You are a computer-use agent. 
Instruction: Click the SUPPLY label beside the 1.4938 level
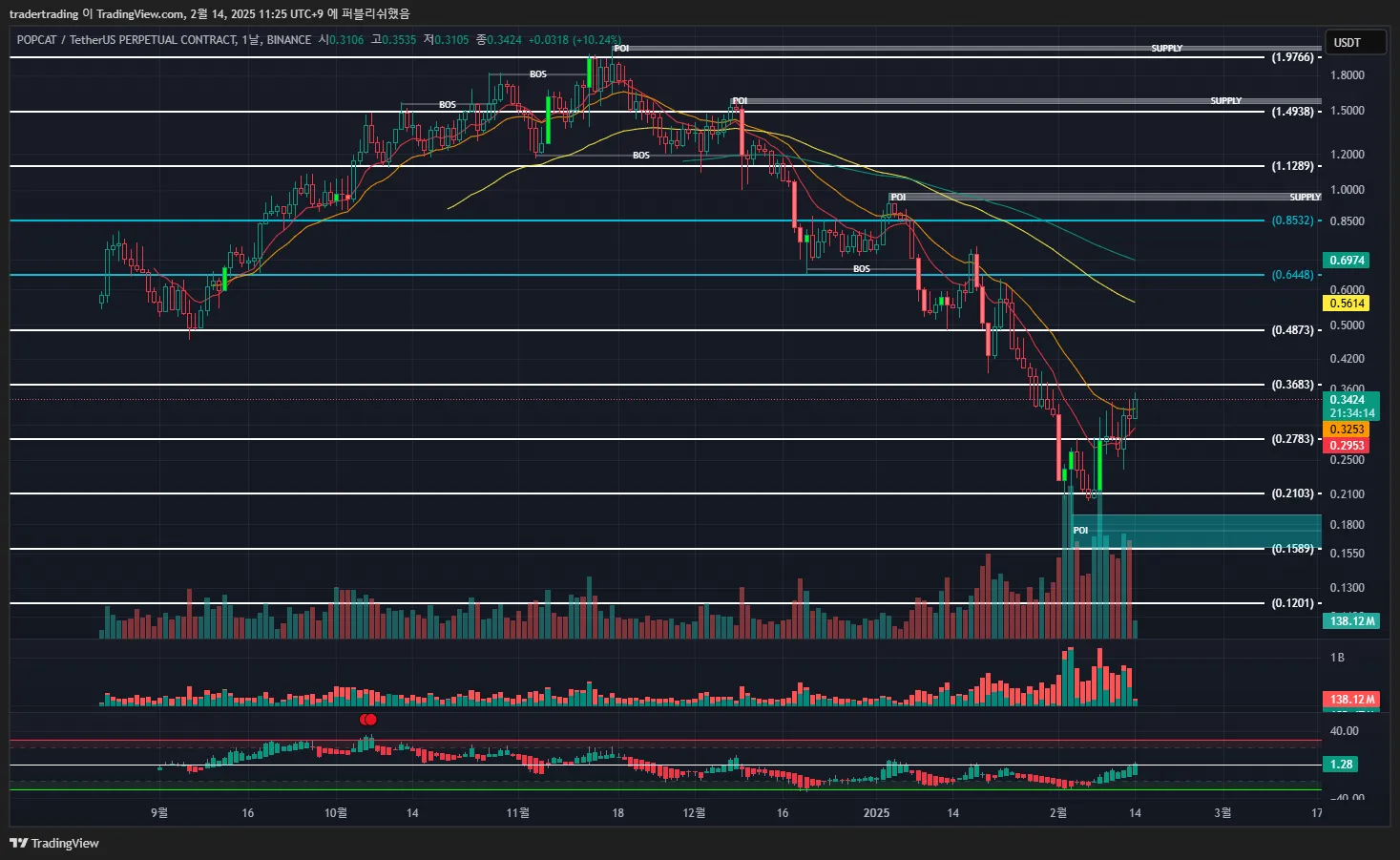[x=1226, y=100]
